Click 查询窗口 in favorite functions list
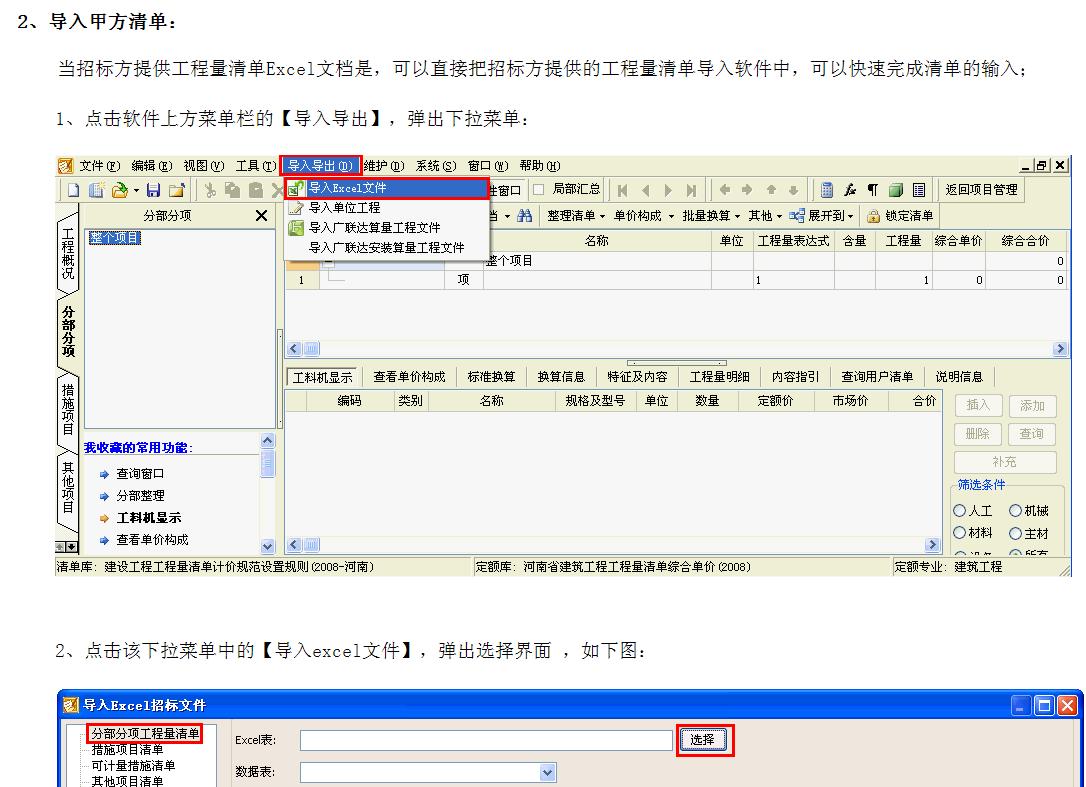The image size is (1086, 787). coord(140,474)
